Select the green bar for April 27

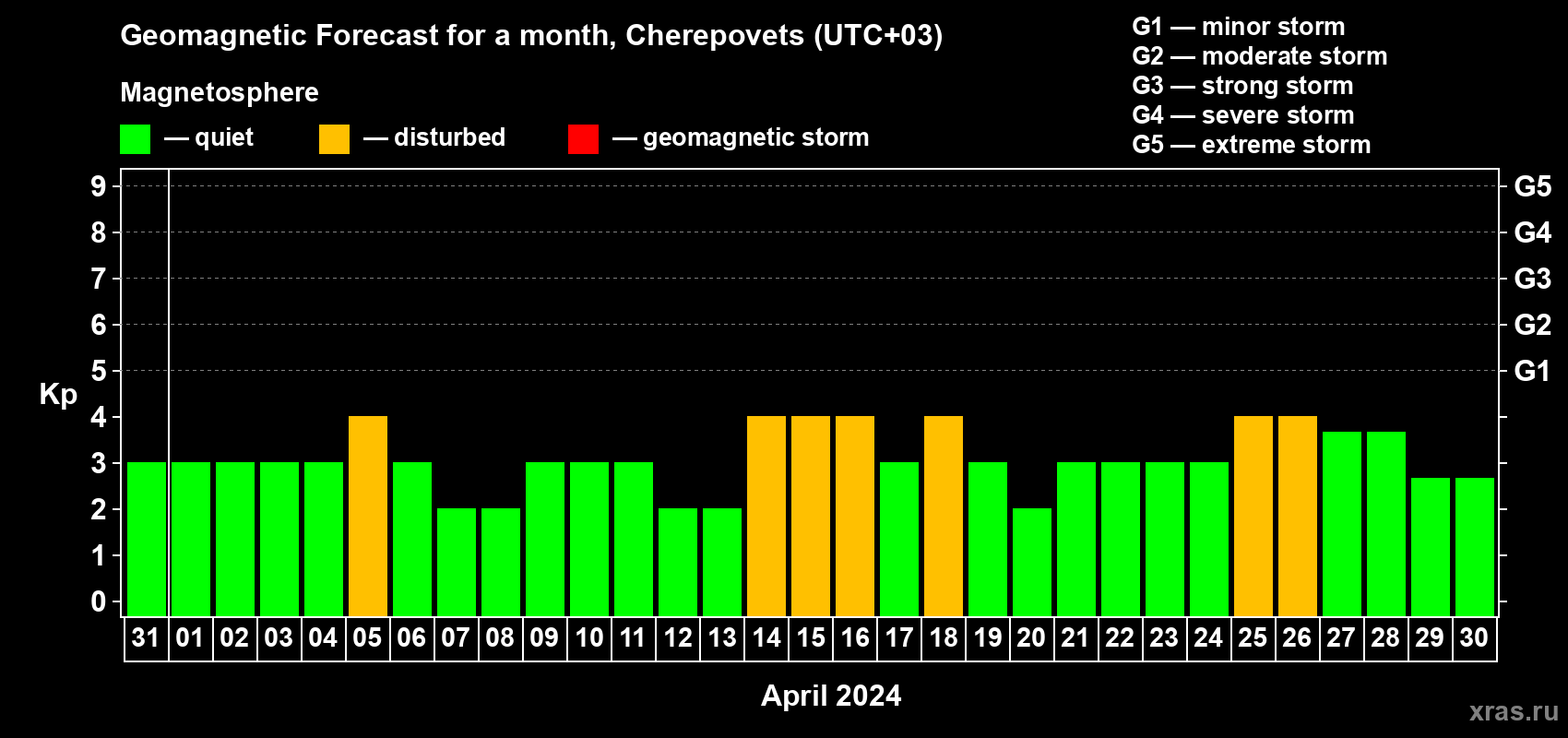point(1342,524)
